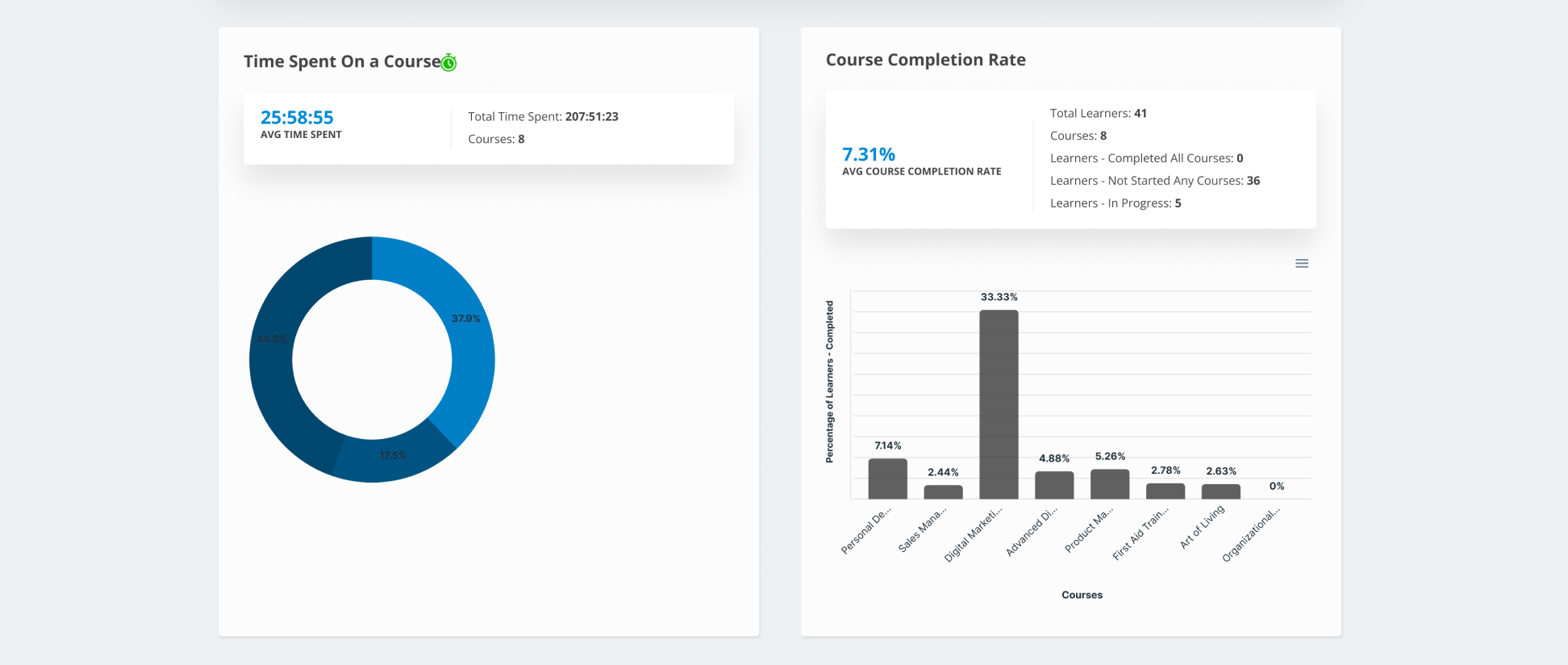The height and width of the screenshot is (665, 1568).
Task: Click the tallest 33.33% Digital Marketing bar
Action: tap(999, 404)
